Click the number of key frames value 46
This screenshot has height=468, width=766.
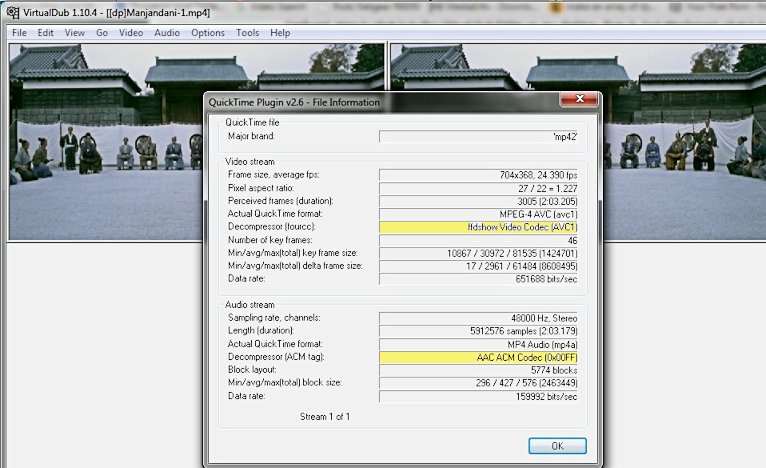(478, 240)
